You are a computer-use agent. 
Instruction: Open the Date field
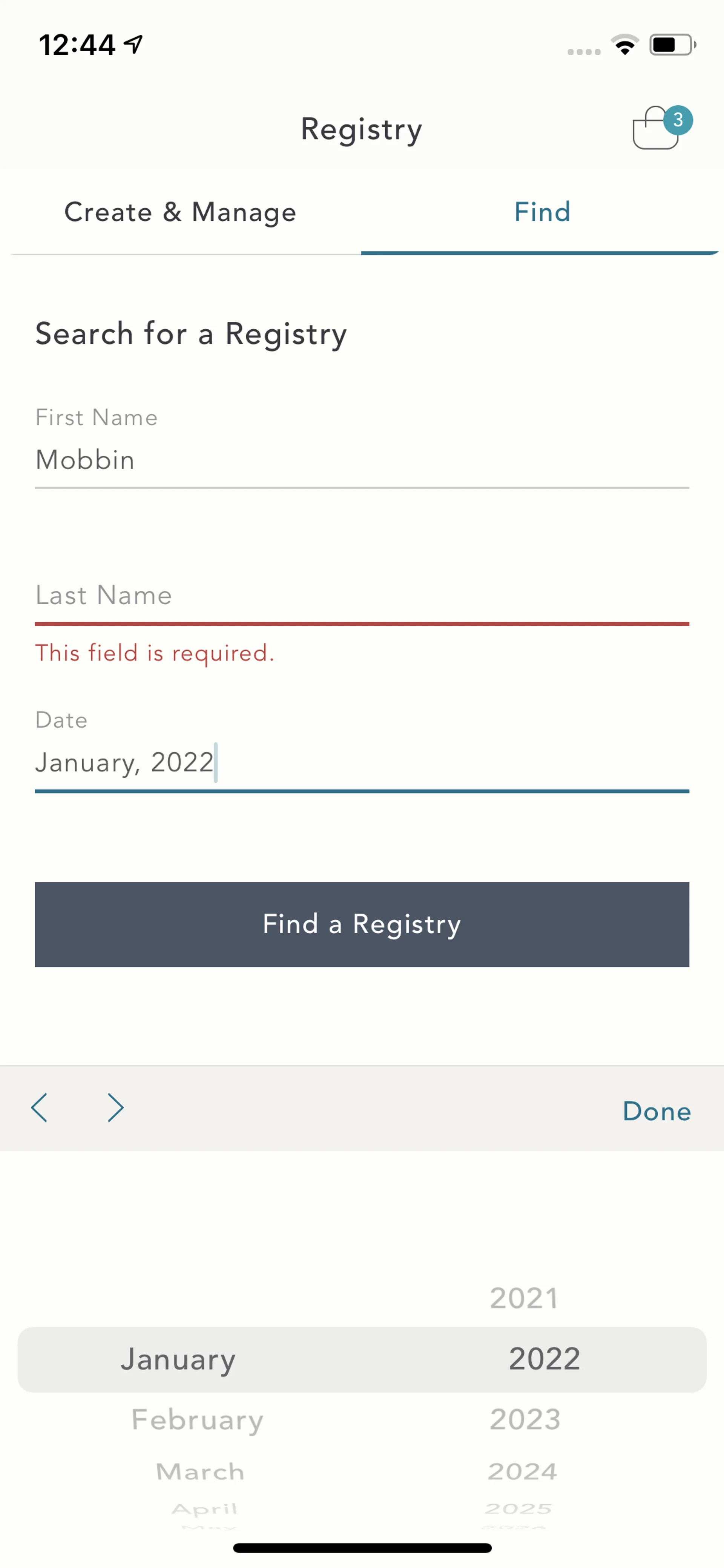coord(361,762)
